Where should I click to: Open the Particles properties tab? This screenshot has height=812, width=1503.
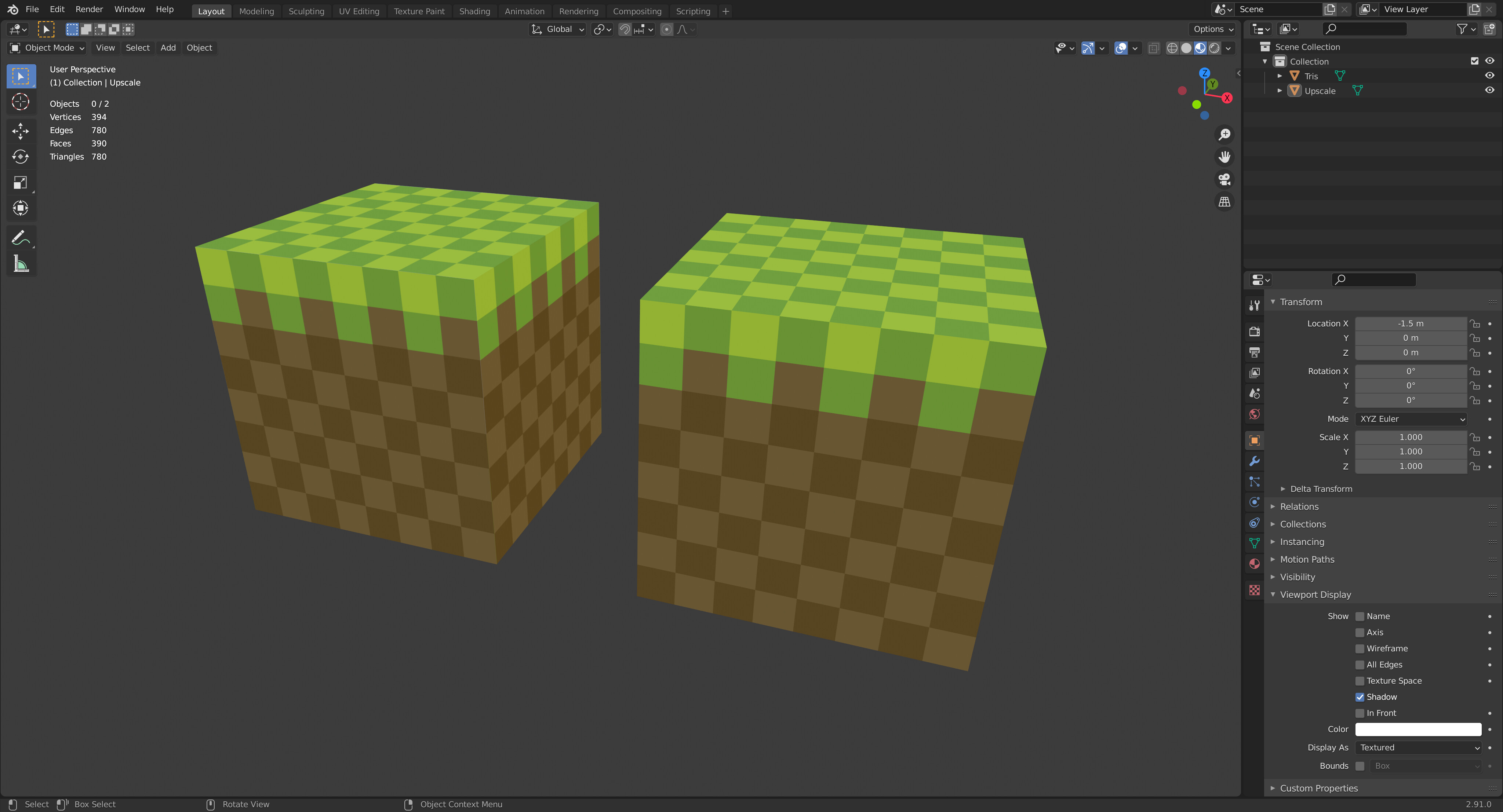[x=1255, y=482]
